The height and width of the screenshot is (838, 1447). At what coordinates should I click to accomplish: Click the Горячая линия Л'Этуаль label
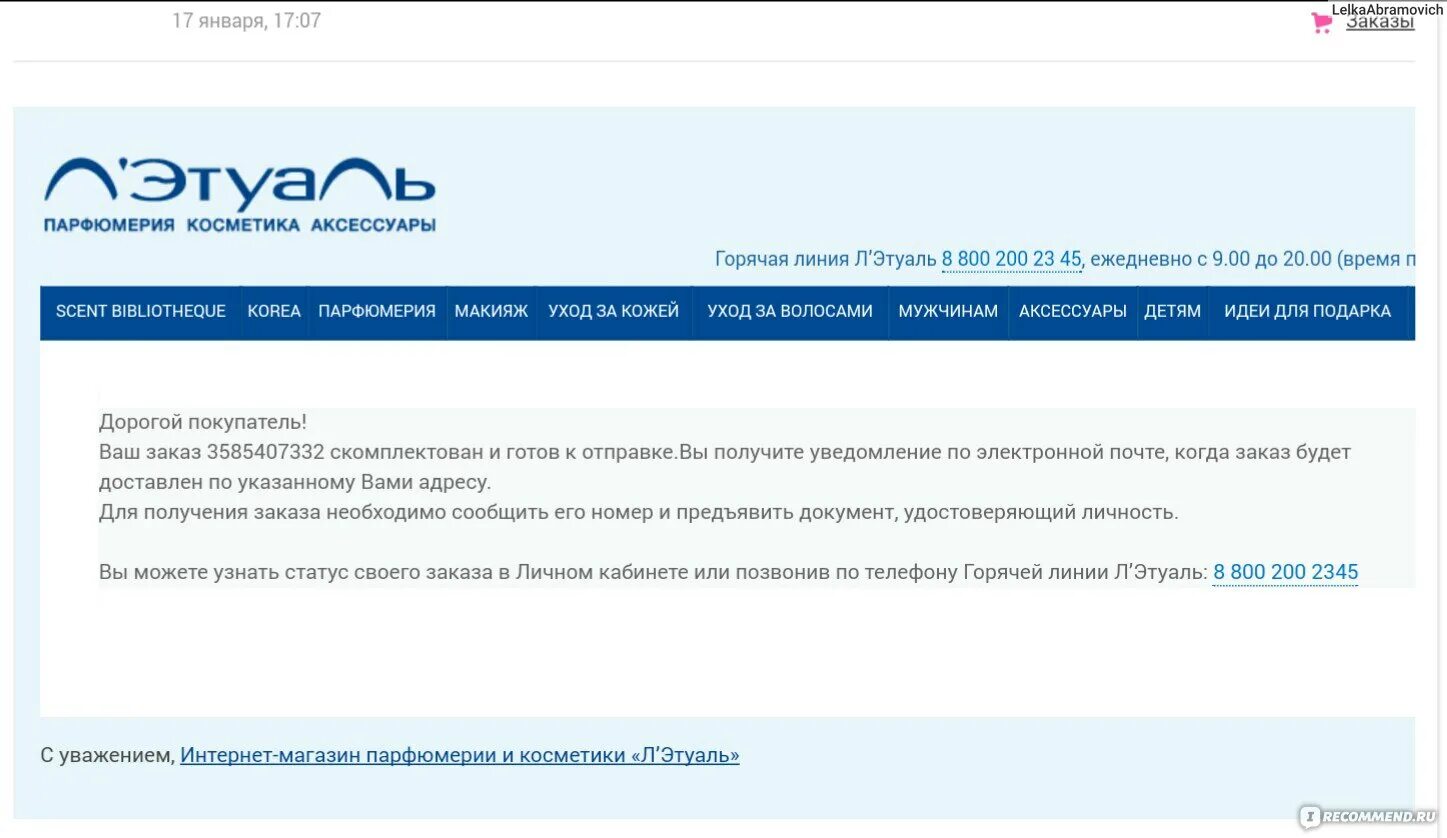pyautogui.click(x=825, y=259)
